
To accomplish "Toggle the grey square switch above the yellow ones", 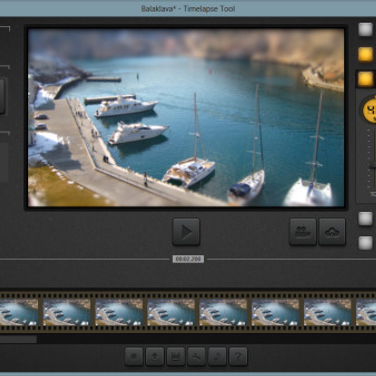I will pyautogui.click(x=365, y=30).
